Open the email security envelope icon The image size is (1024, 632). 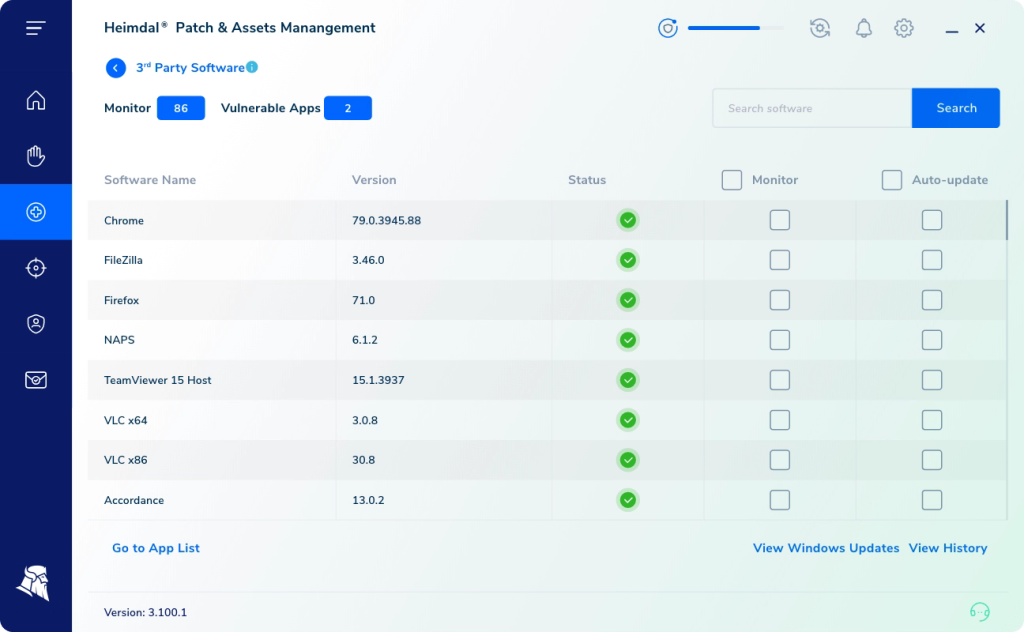point(36,379)
